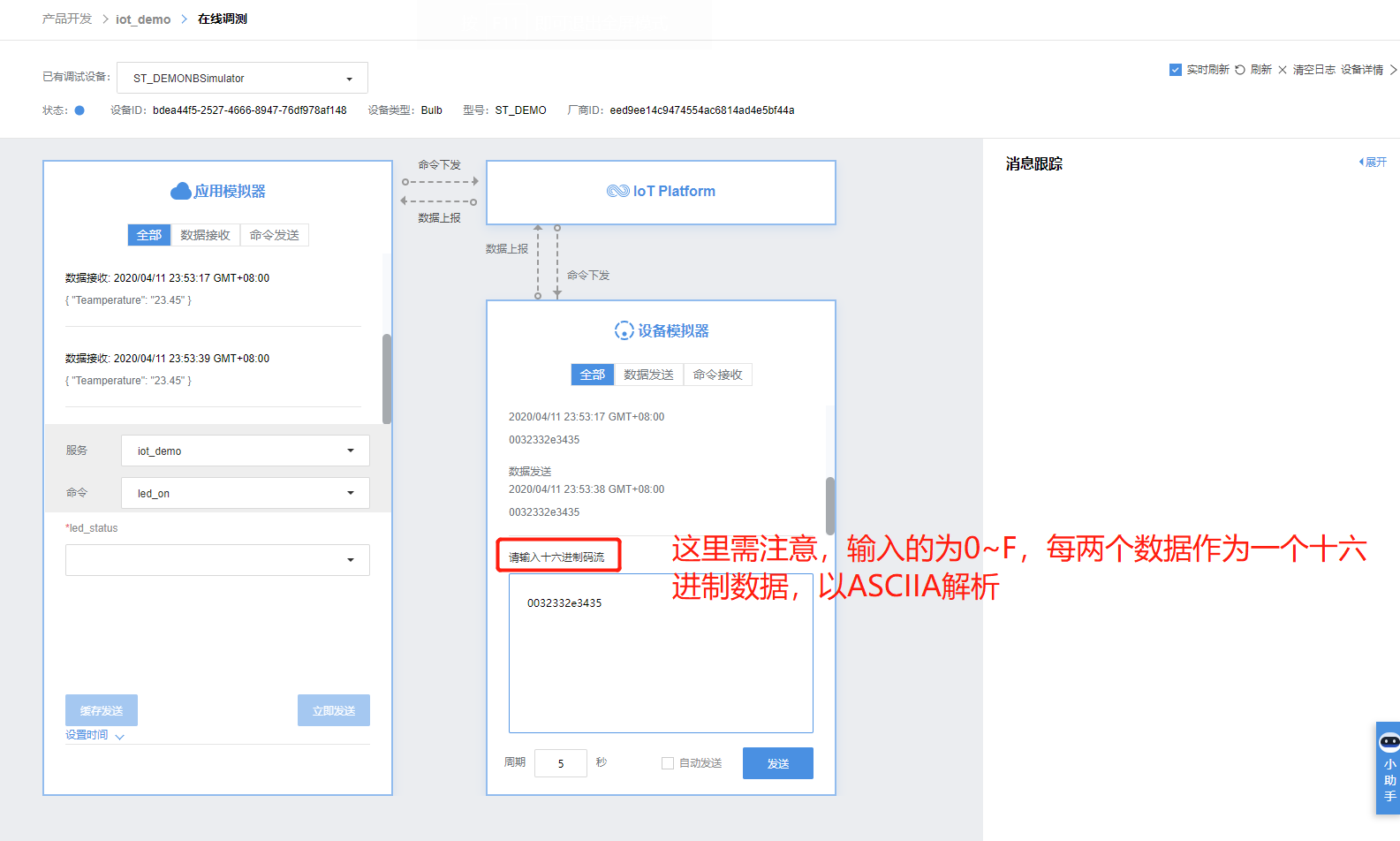Click the refresh icon next to 刷新
This screenshot has height=841, width=1400.
click(x=1240, y=70)
